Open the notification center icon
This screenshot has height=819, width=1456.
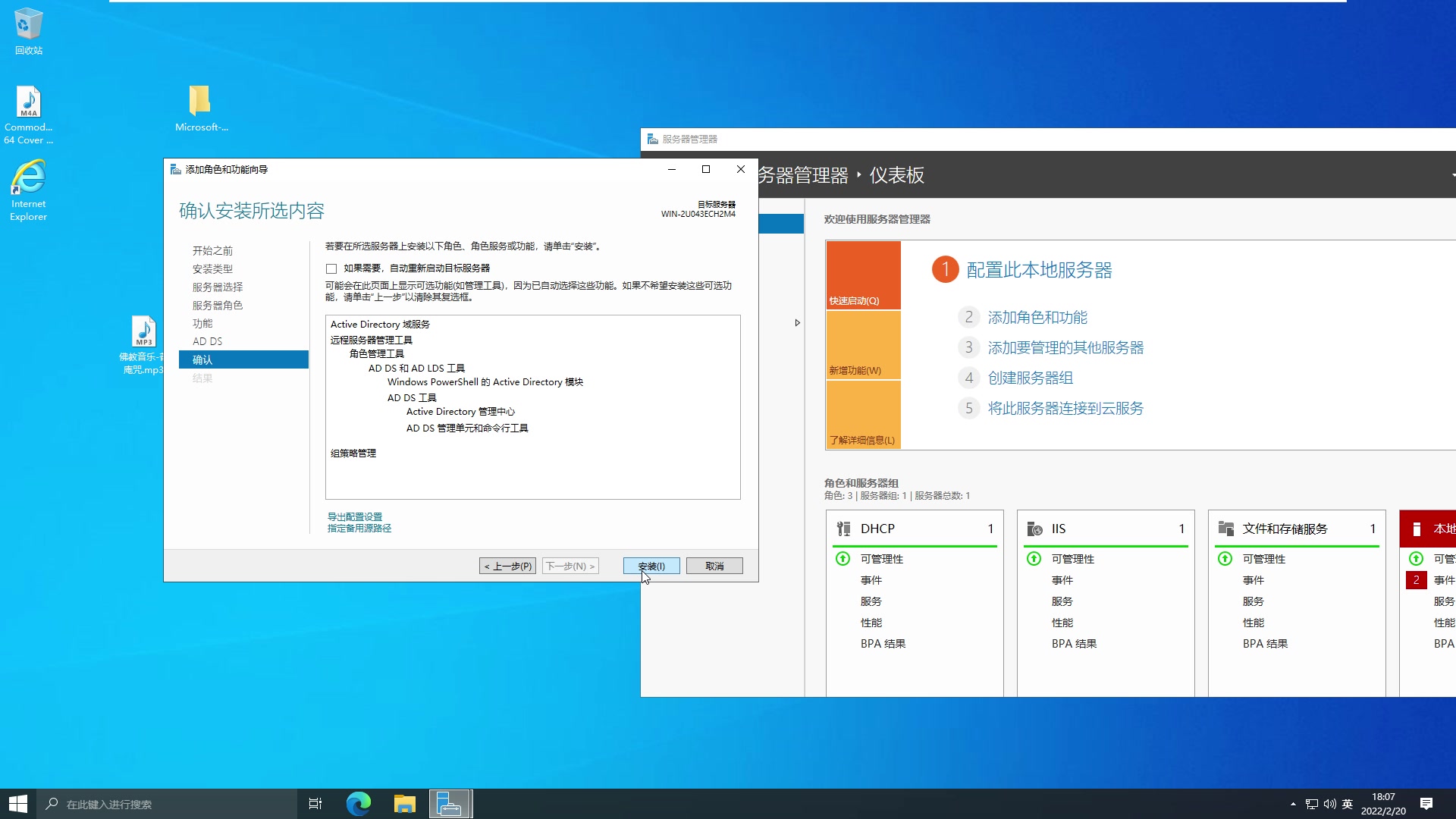tap(1426, 804)
